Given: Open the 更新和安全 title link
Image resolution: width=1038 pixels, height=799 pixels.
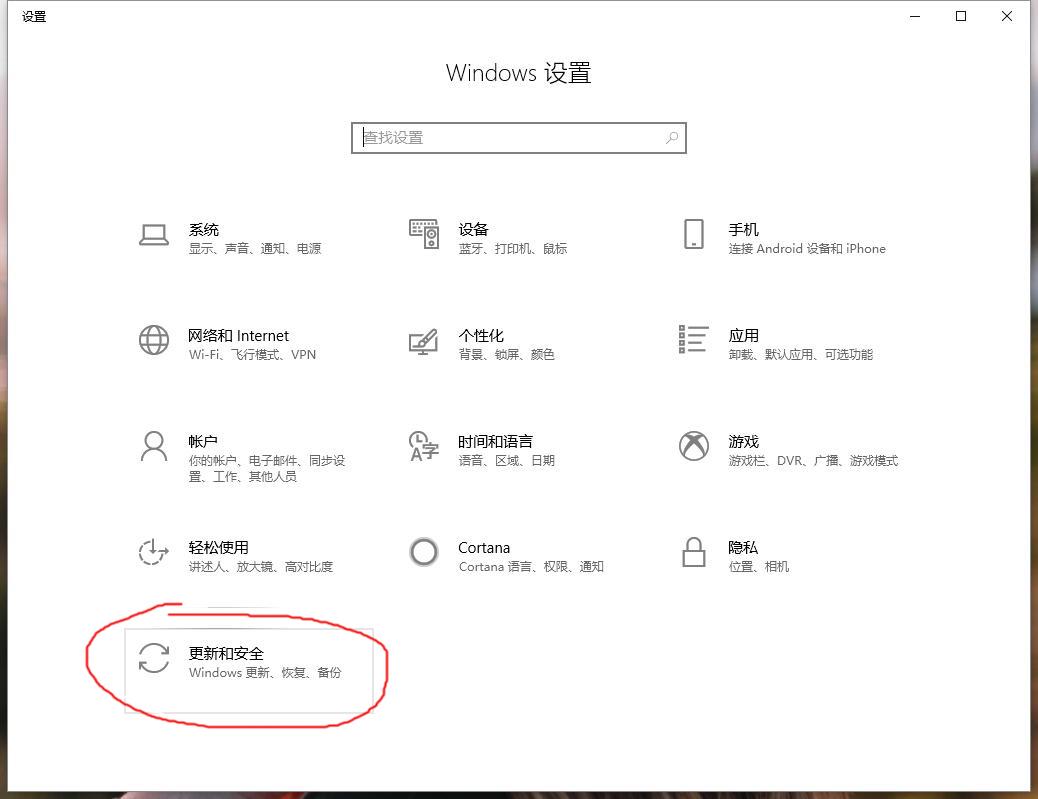Looking at the screenshot, I should point(226,653).
